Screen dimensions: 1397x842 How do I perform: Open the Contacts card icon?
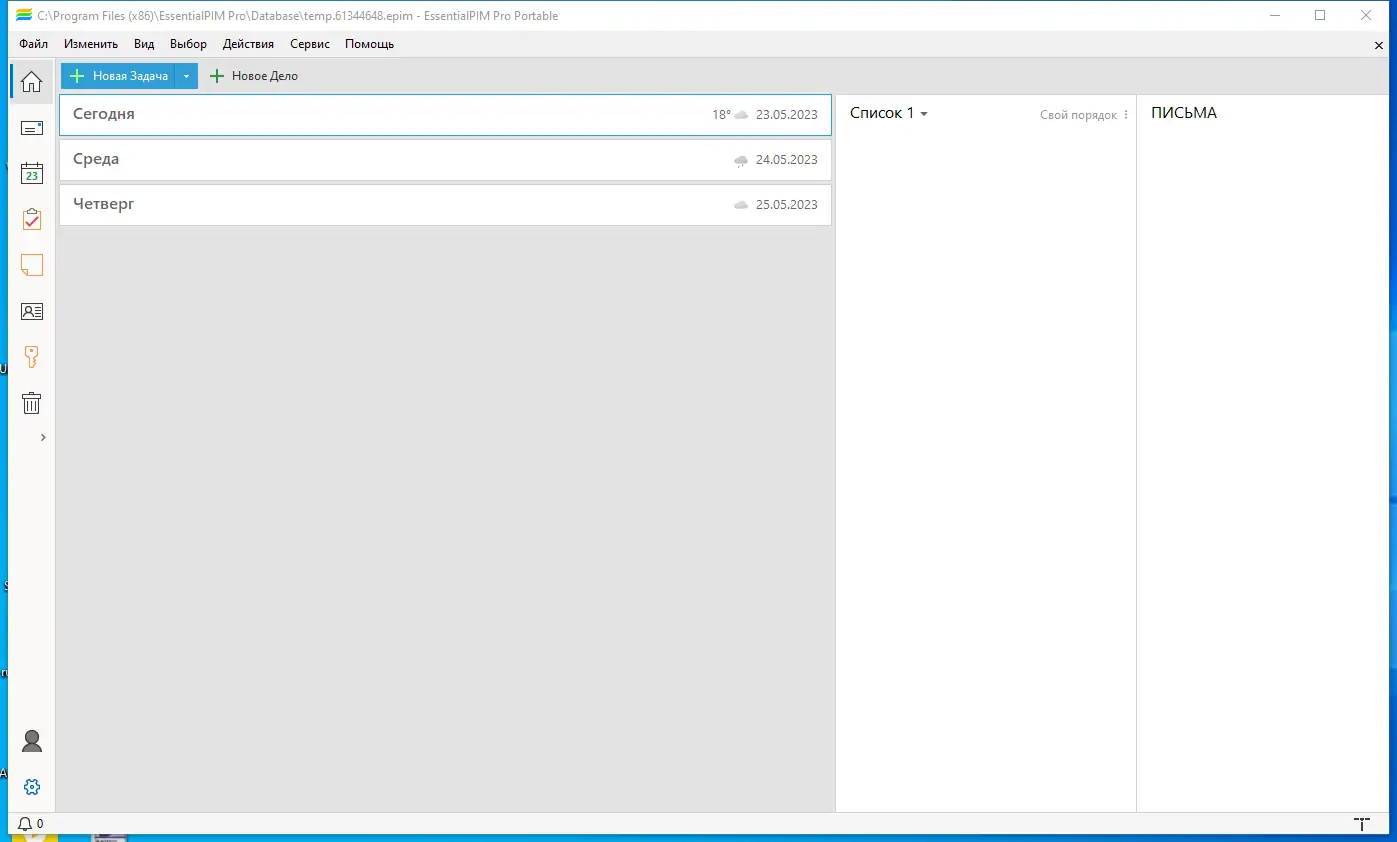coord(32,311)
